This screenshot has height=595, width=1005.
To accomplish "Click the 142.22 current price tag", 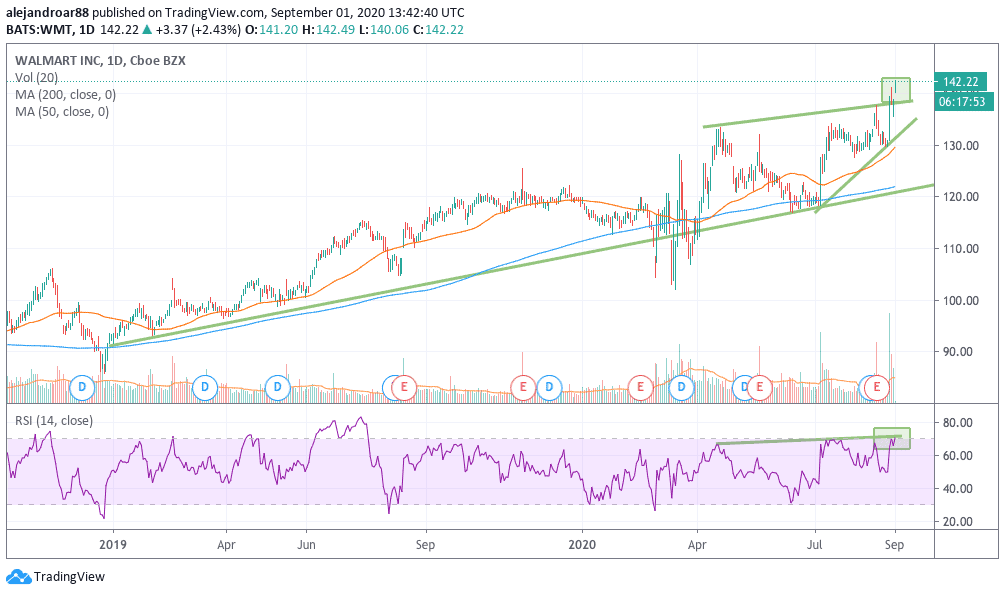I will pos(961,81).
